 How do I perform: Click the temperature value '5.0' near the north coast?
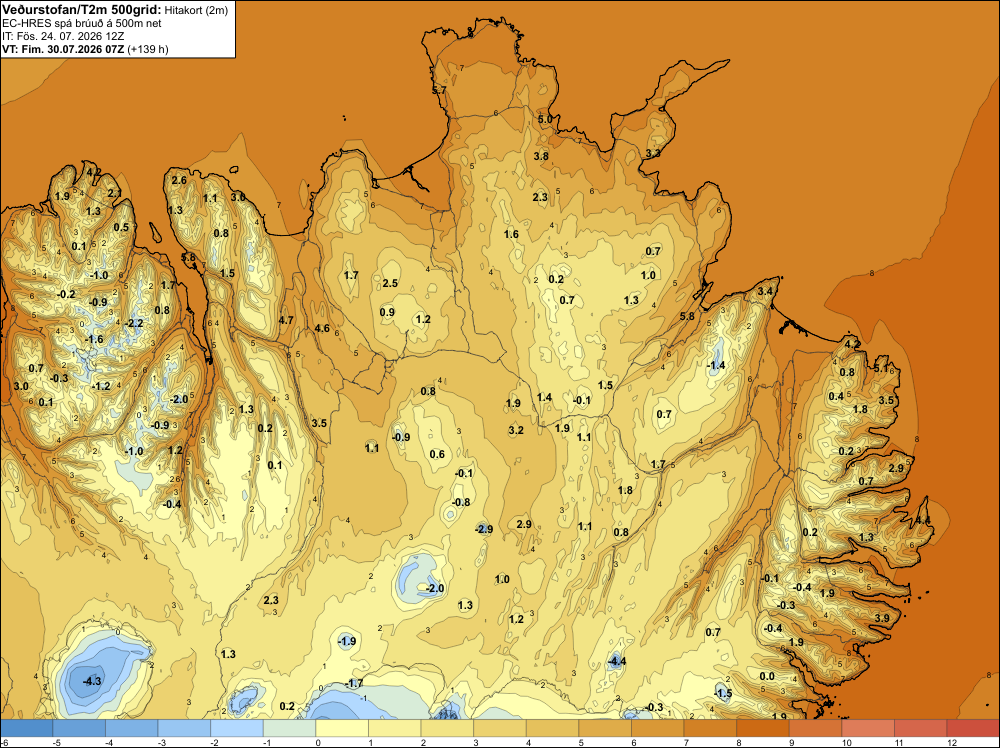(545, 119)
